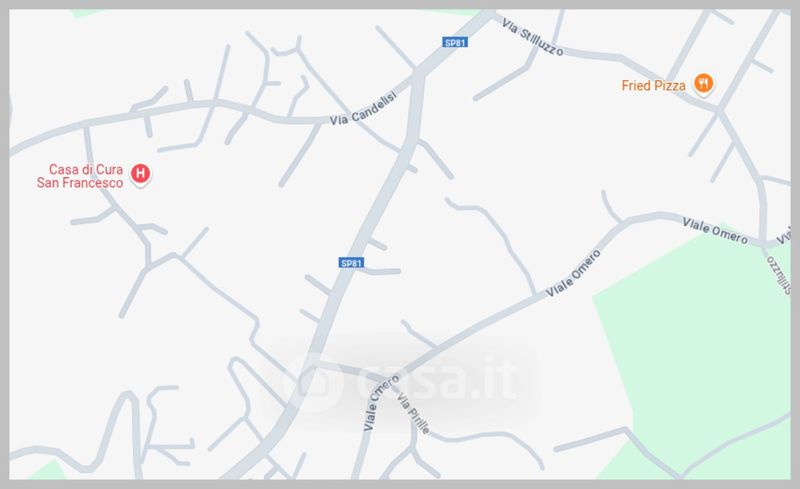The height and width of the screenshot is (489, 800).
Task: Click the Viale Omero label beside Via Pirille
Action: click(x=380, y=403)
